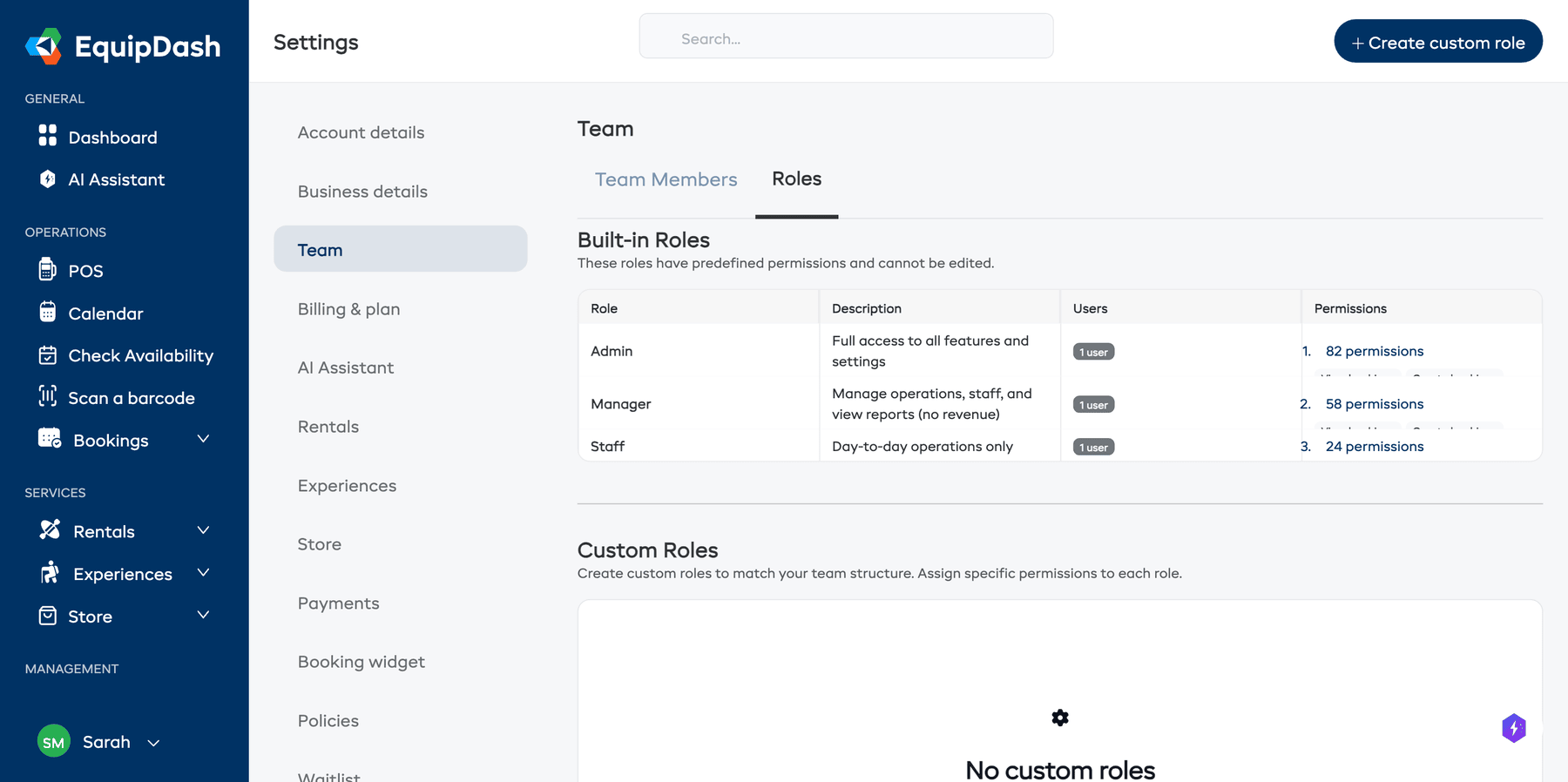This screenshot has height=782, width=1568.
Task: Switch to the Team Members tab
Action: coord(666,179)
